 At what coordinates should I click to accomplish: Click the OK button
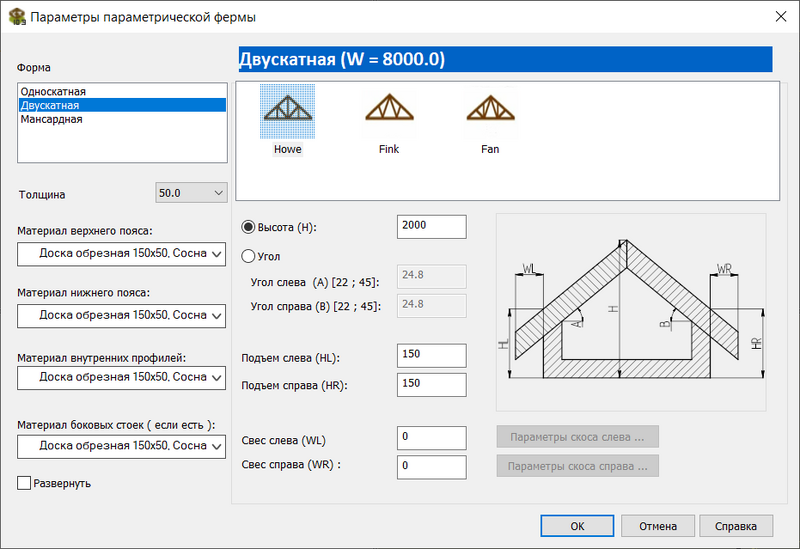(577, 526)
